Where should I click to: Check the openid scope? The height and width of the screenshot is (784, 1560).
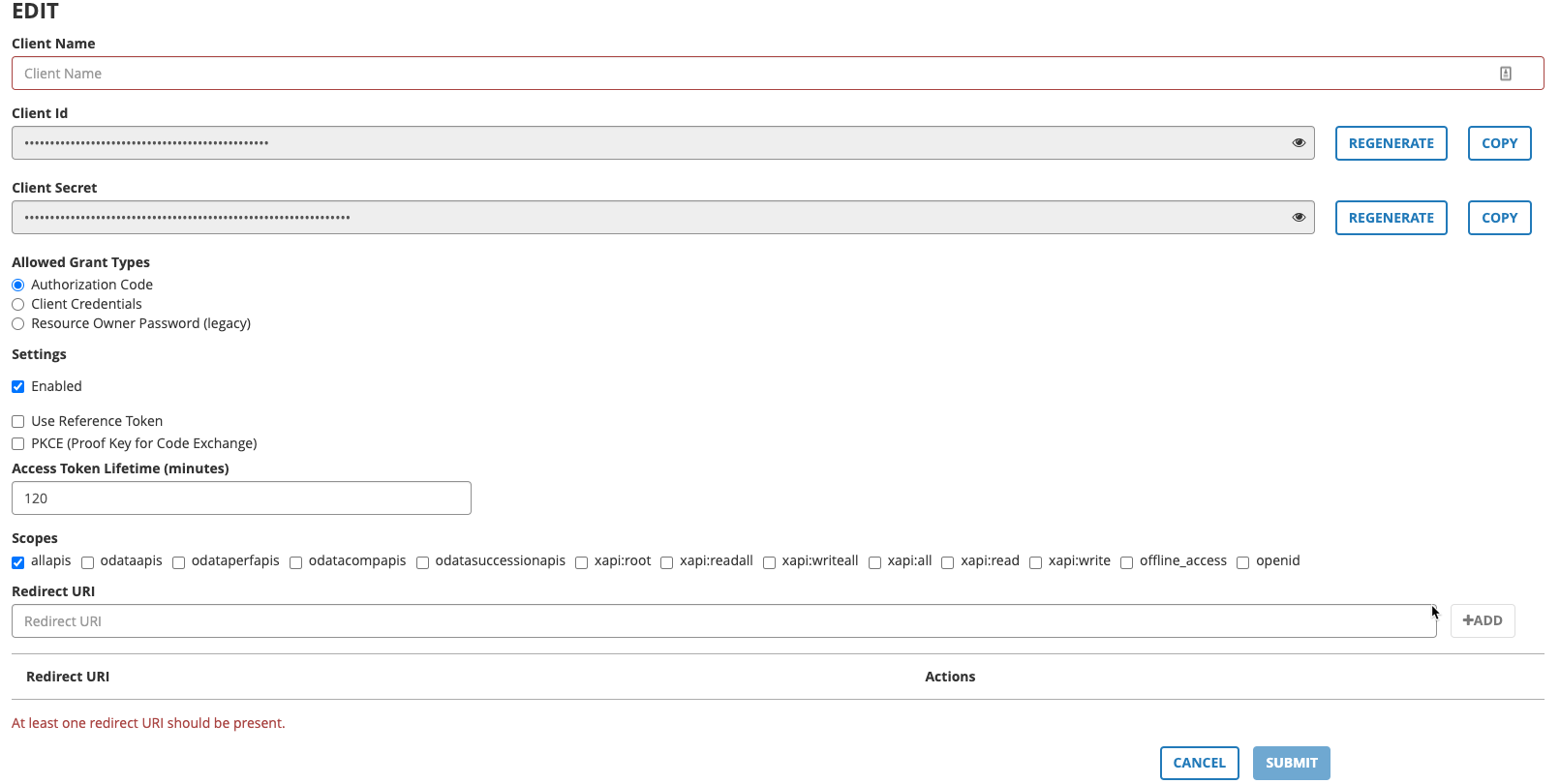click(x=1242, y=562)
